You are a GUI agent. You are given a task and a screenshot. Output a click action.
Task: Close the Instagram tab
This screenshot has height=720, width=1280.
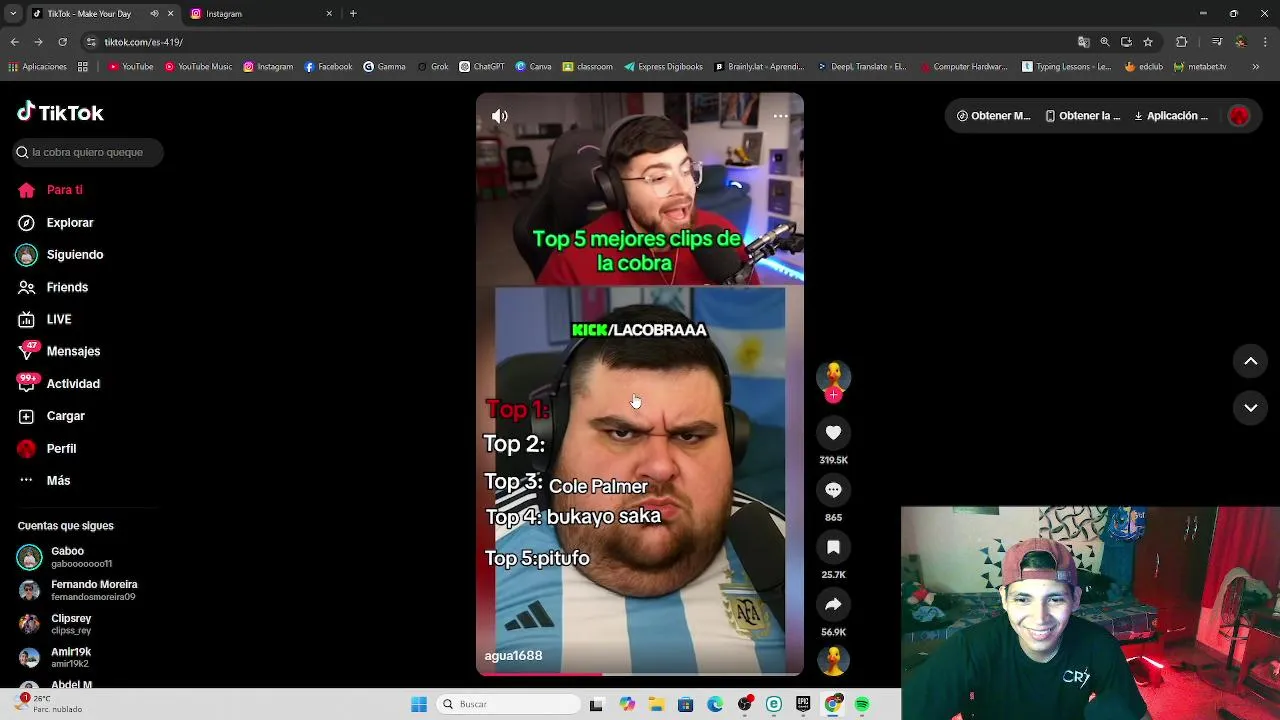[329, 14]
